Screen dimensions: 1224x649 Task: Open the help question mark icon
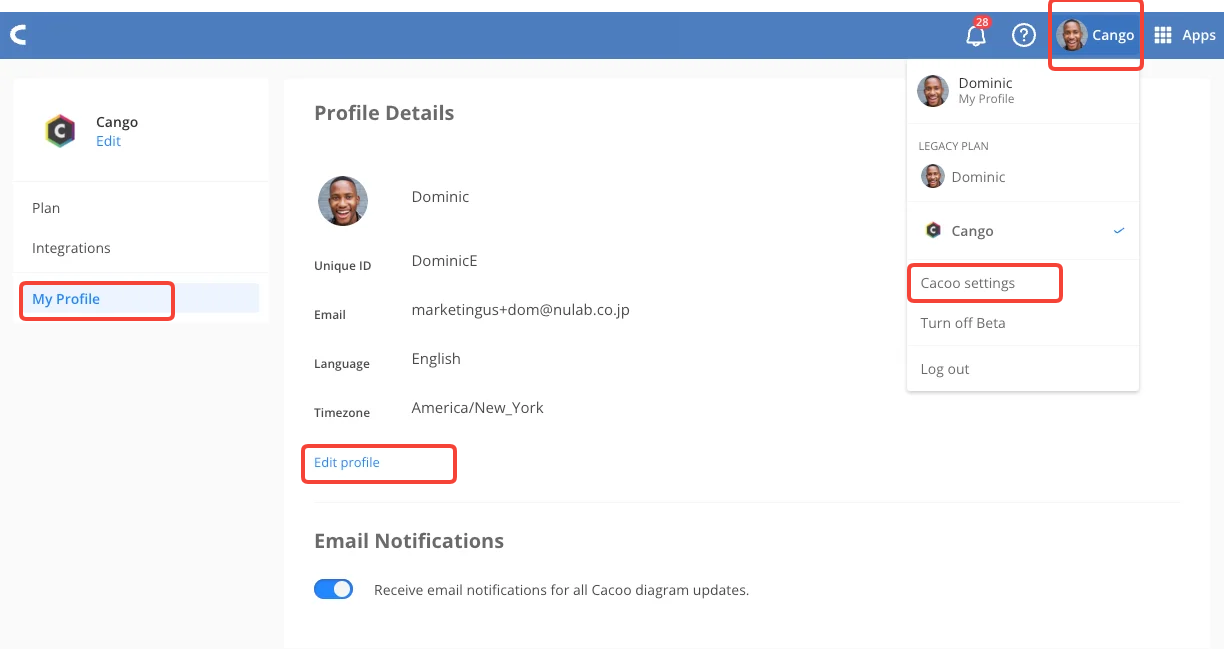1023,35
